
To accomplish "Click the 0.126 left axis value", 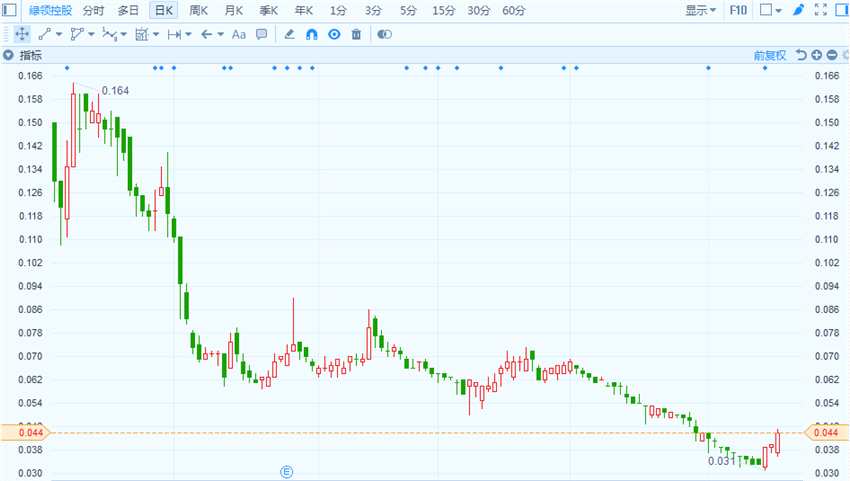I will tap(30, 193).
